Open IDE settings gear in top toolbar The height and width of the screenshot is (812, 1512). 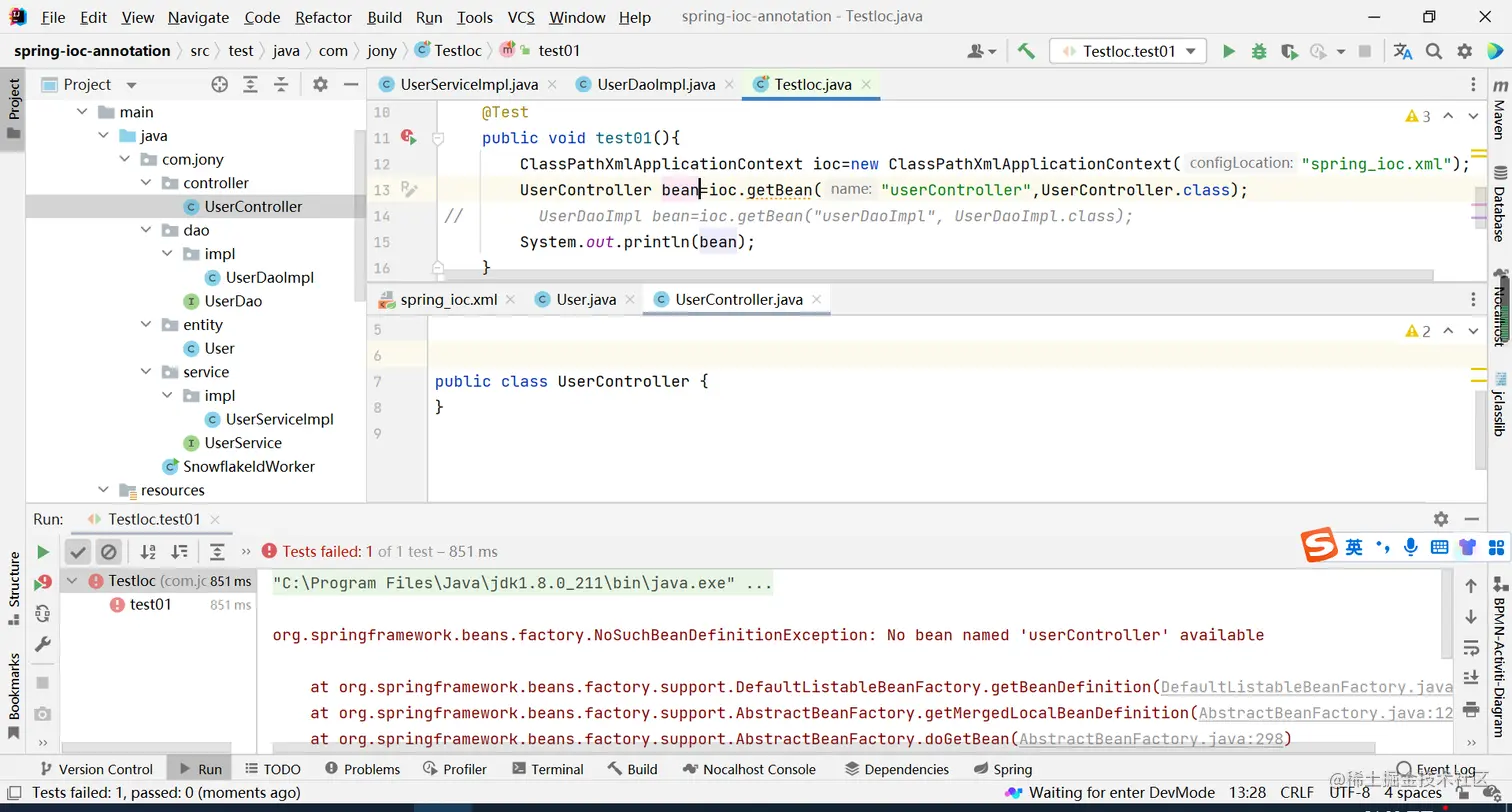click(1465, 51)
